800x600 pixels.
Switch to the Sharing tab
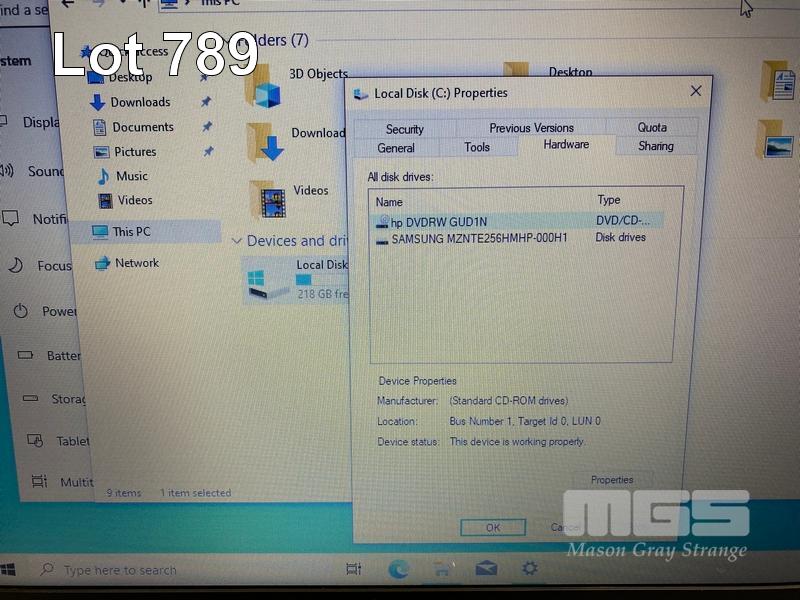click(x=656, y=146)
